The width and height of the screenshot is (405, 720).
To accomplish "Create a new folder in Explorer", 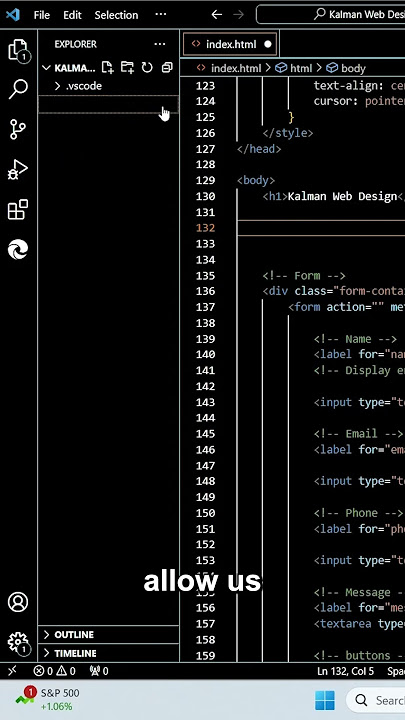I will click(x=127, y=68).
